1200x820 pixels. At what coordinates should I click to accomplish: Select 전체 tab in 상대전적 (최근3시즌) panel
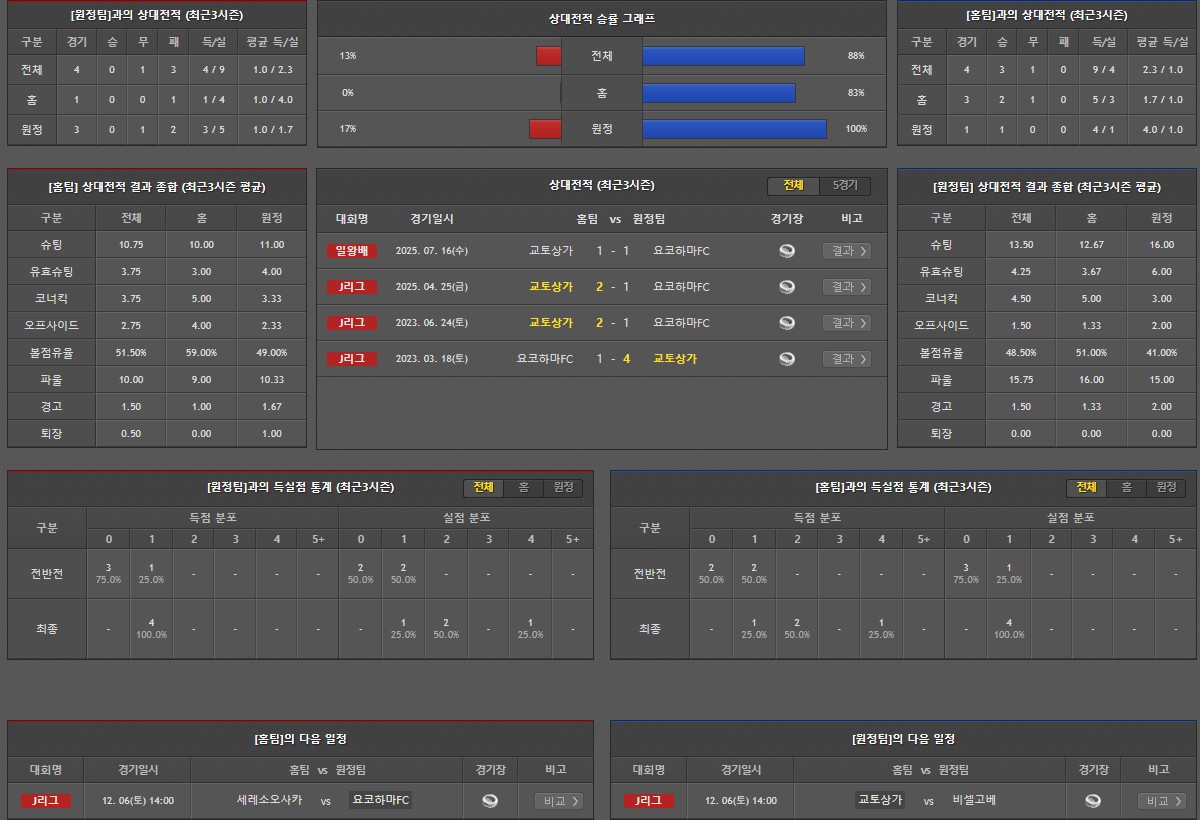(793, 186)
